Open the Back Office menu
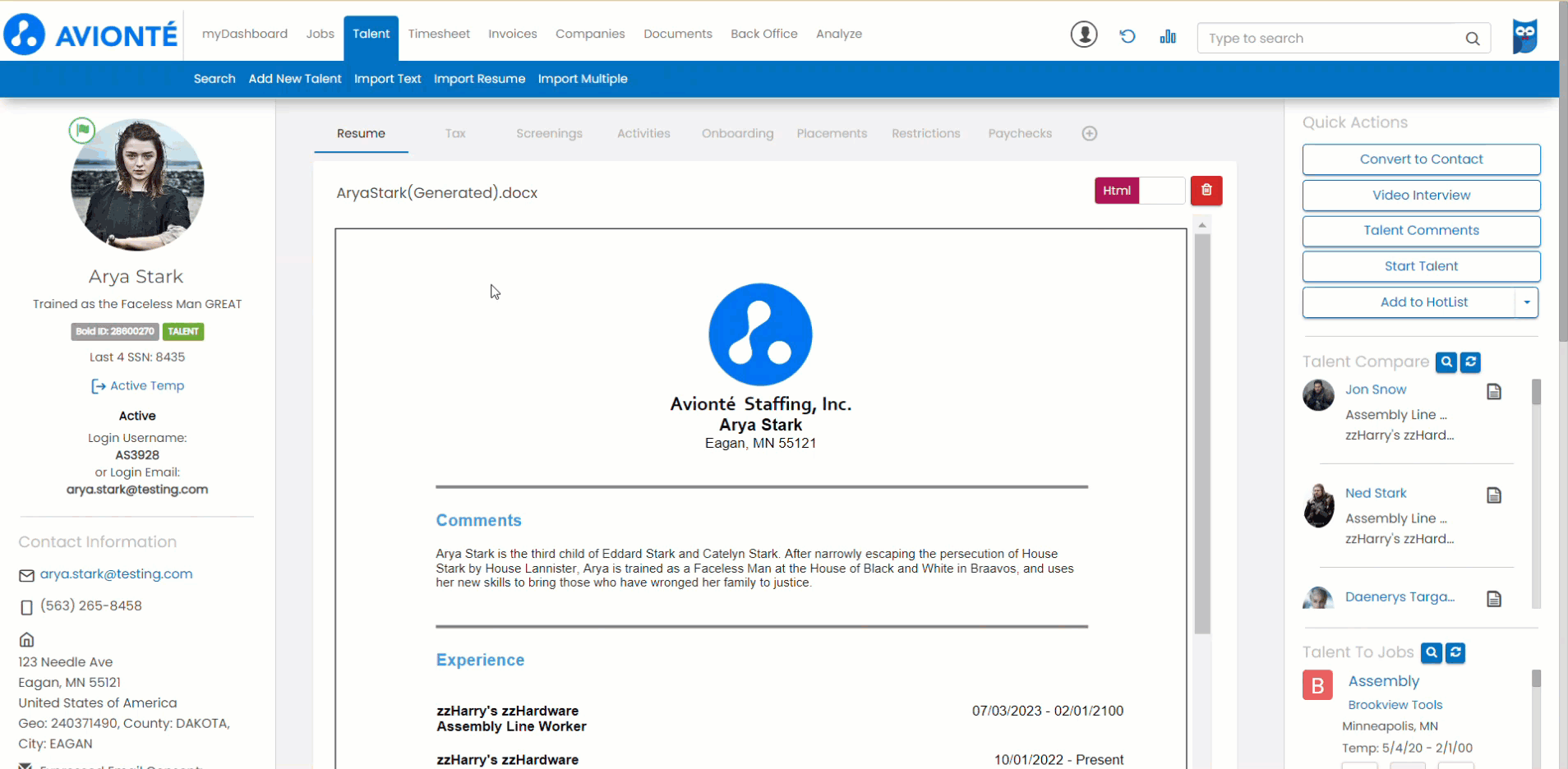 [764, 34]
